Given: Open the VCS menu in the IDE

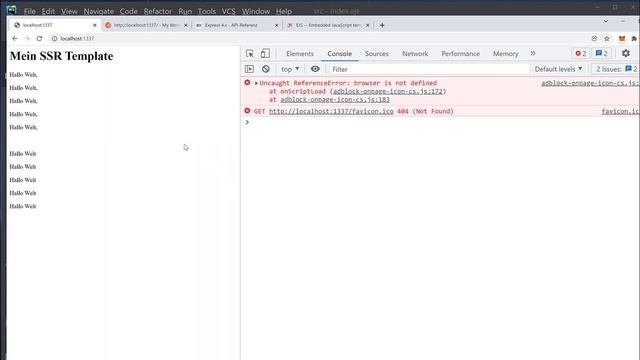Looking at the screenshot, I should pos(229,11).
